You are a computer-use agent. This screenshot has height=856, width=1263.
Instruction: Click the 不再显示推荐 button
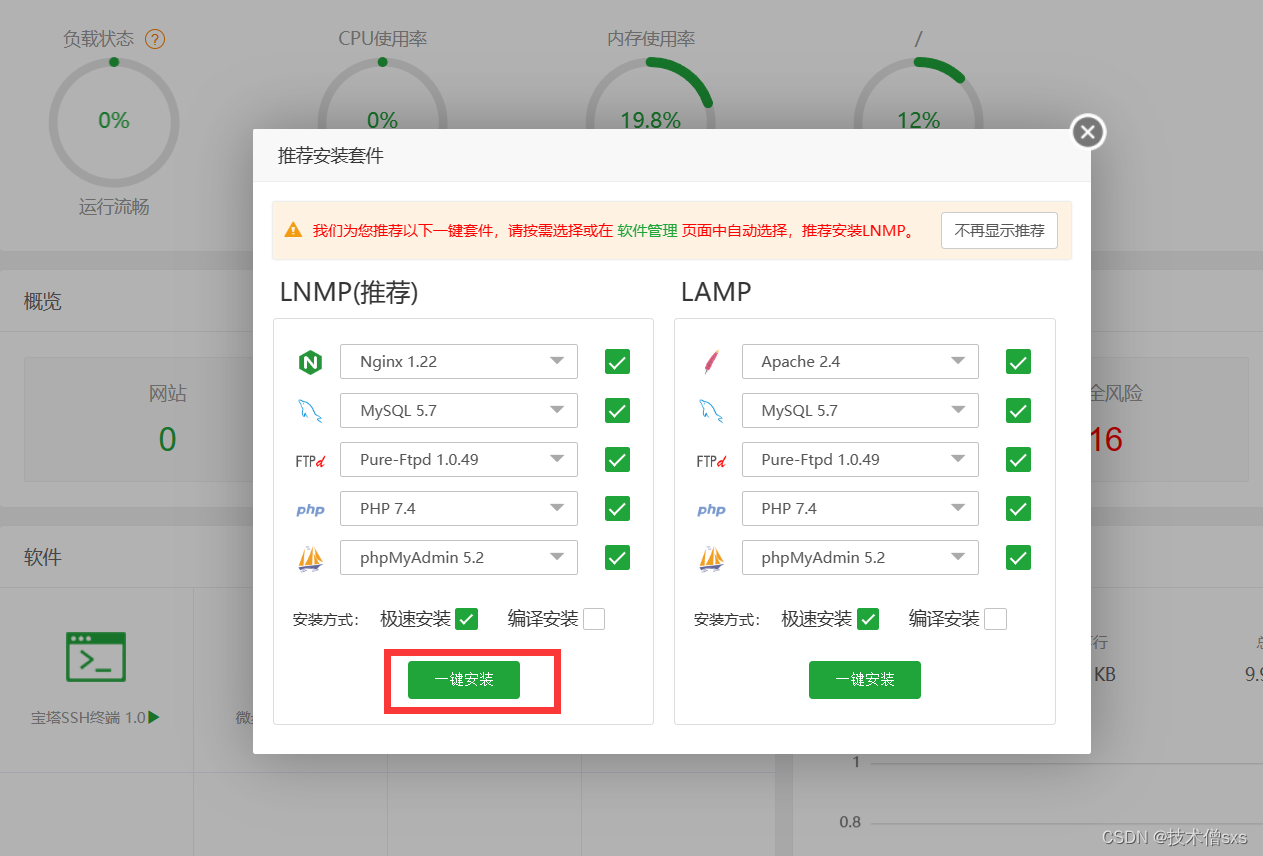pos(999,230)
